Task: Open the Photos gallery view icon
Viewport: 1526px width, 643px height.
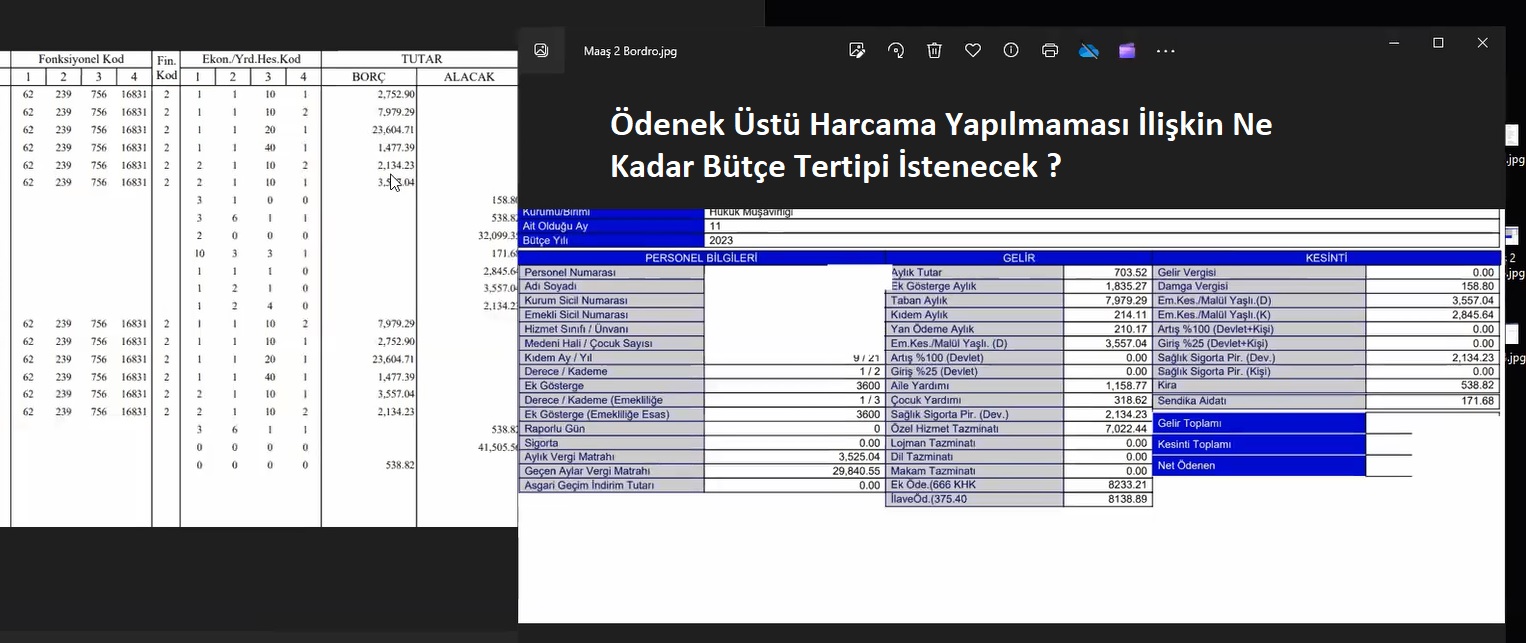Action: pyautogui.click(x=541, y=50)
